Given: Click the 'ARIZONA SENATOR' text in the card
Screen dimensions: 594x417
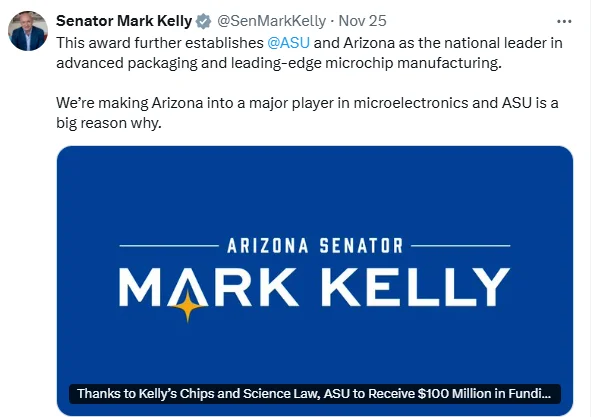Looking at the screenshot, I should pyautogui.click(x=315, y=245).
